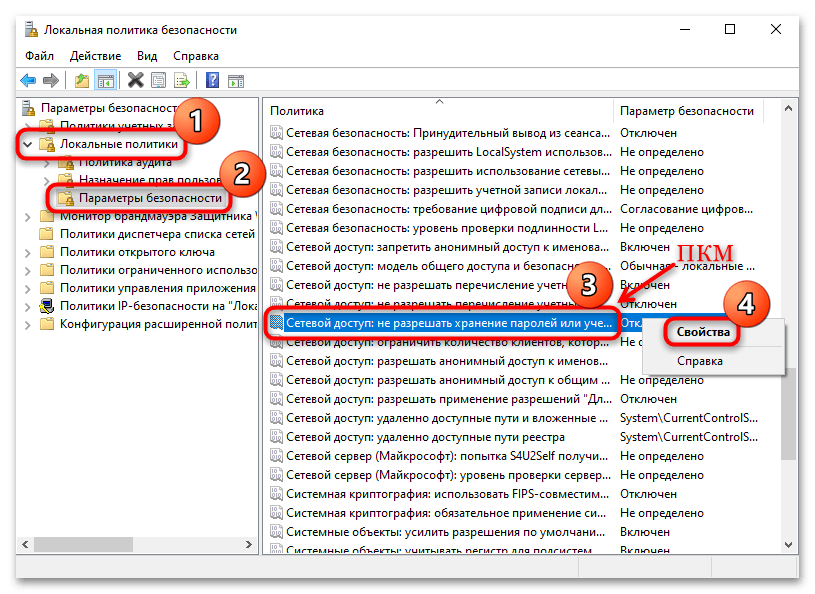
Task: Click the Export list toolbar icon
Action: pos(182,80)
